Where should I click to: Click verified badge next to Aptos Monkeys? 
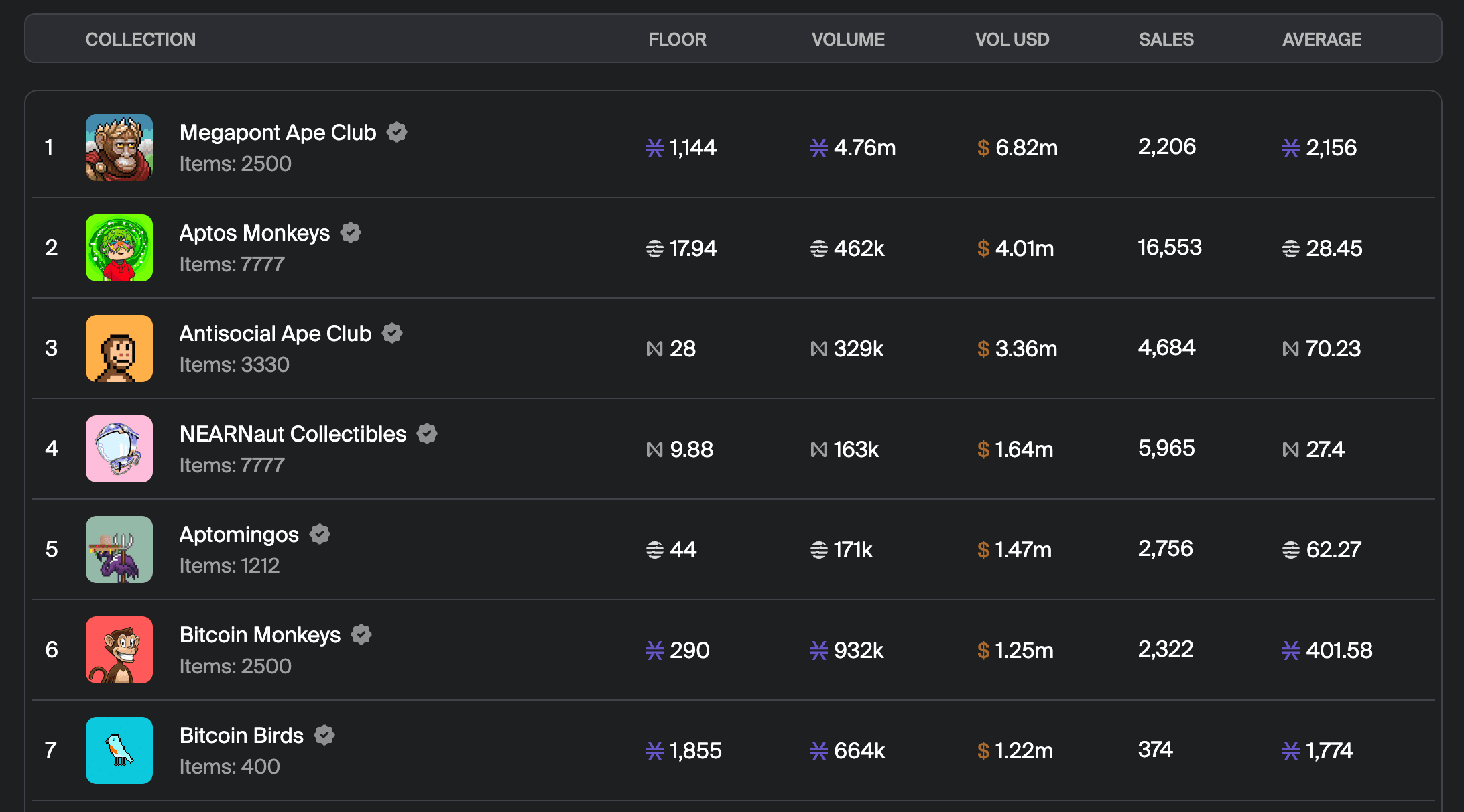coord(351,232)
